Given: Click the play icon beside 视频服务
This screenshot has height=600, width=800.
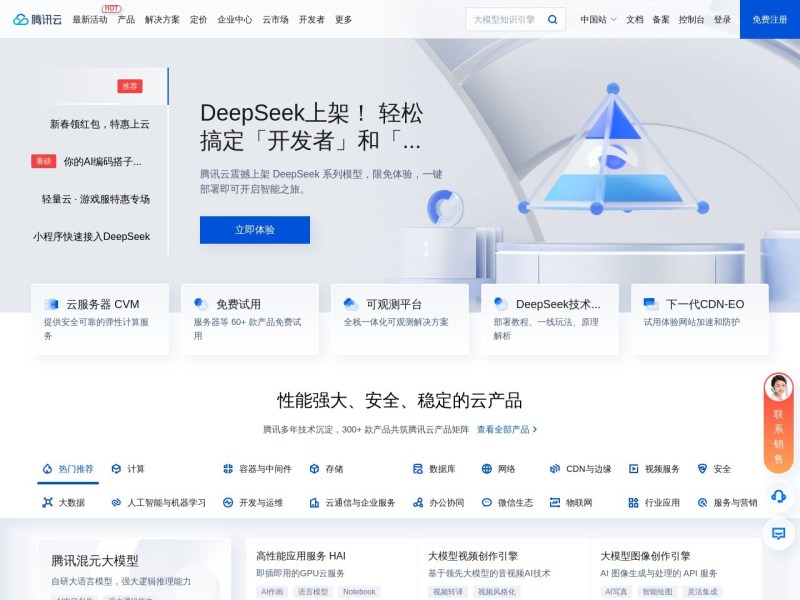Looking at the screenshot, I should coord(634,469).
